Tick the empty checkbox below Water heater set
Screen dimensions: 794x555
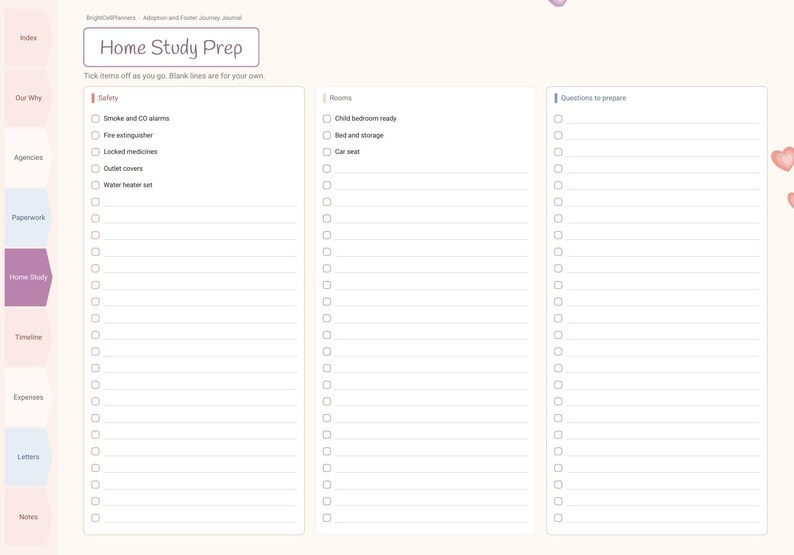pos(95,202)
